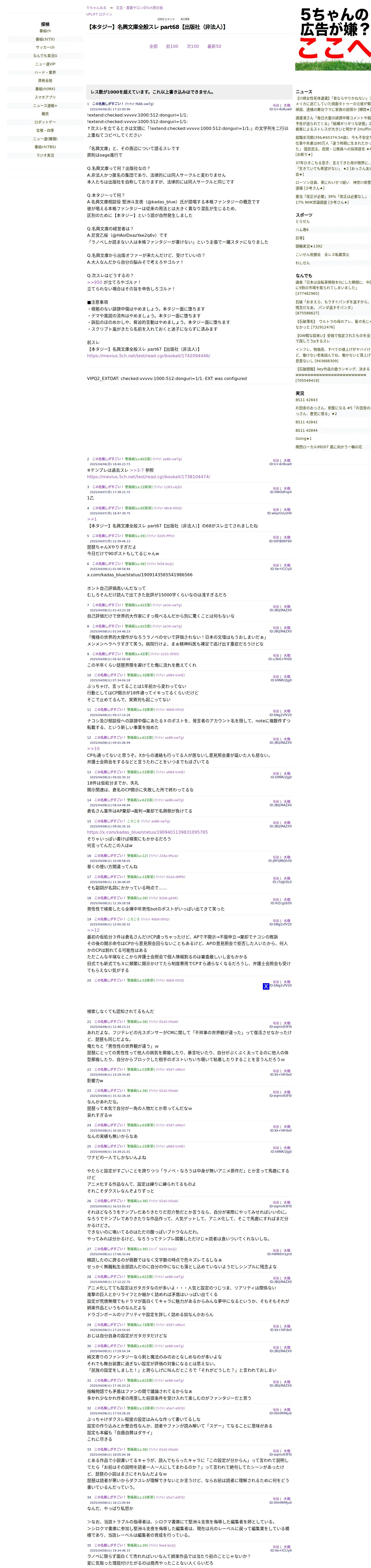
Task: Open こいせん祝勝会 全レス転載禁止 link
Action: click(x=322, y=255)
